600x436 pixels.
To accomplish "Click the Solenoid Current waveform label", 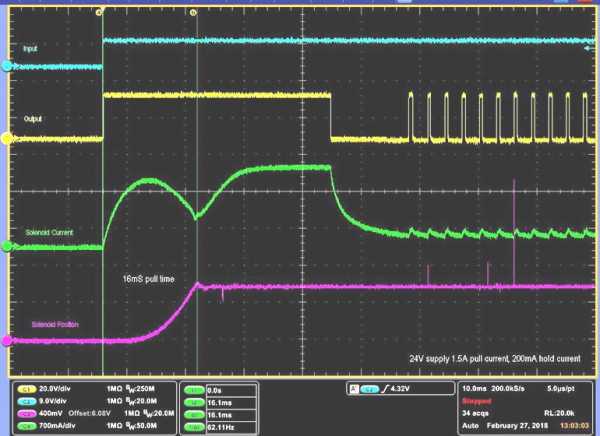I will coord(49,232).
